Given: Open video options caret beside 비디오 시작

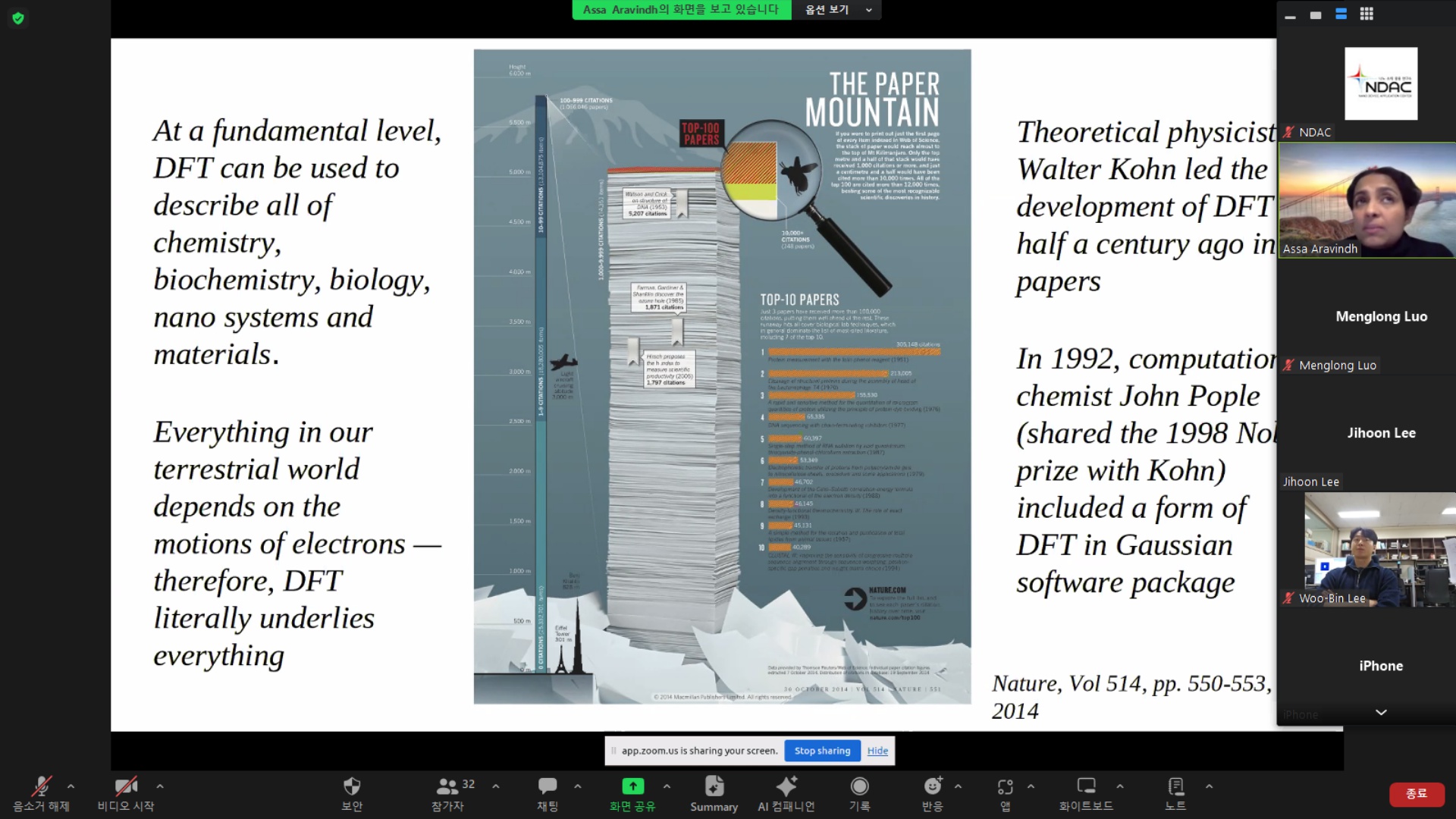Looking at the screenshot, I should tap(160, 786).
